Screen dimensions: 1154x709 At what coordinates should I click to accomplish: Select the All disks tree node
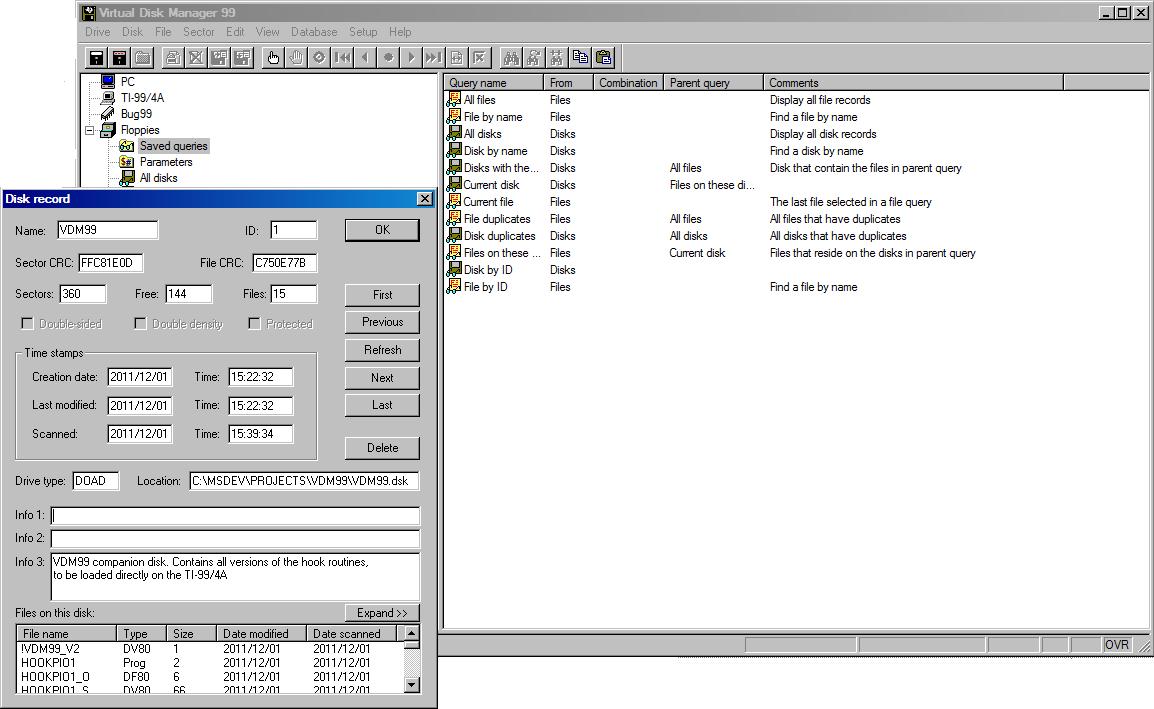click(158, 178)
